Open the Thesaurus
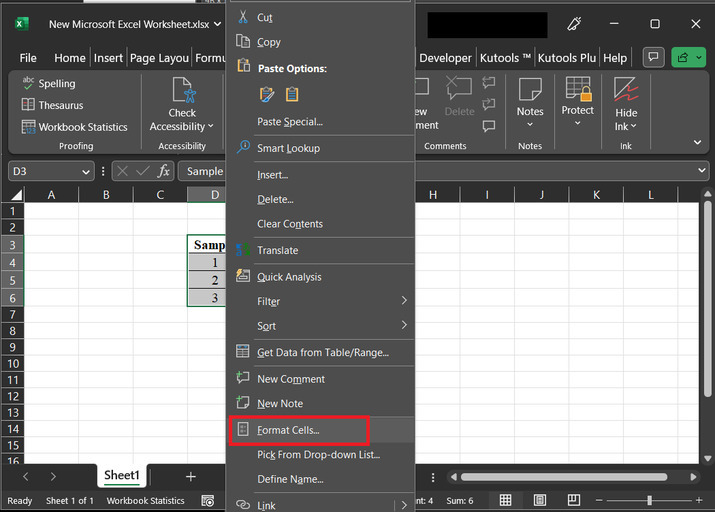 coord(52,105)
